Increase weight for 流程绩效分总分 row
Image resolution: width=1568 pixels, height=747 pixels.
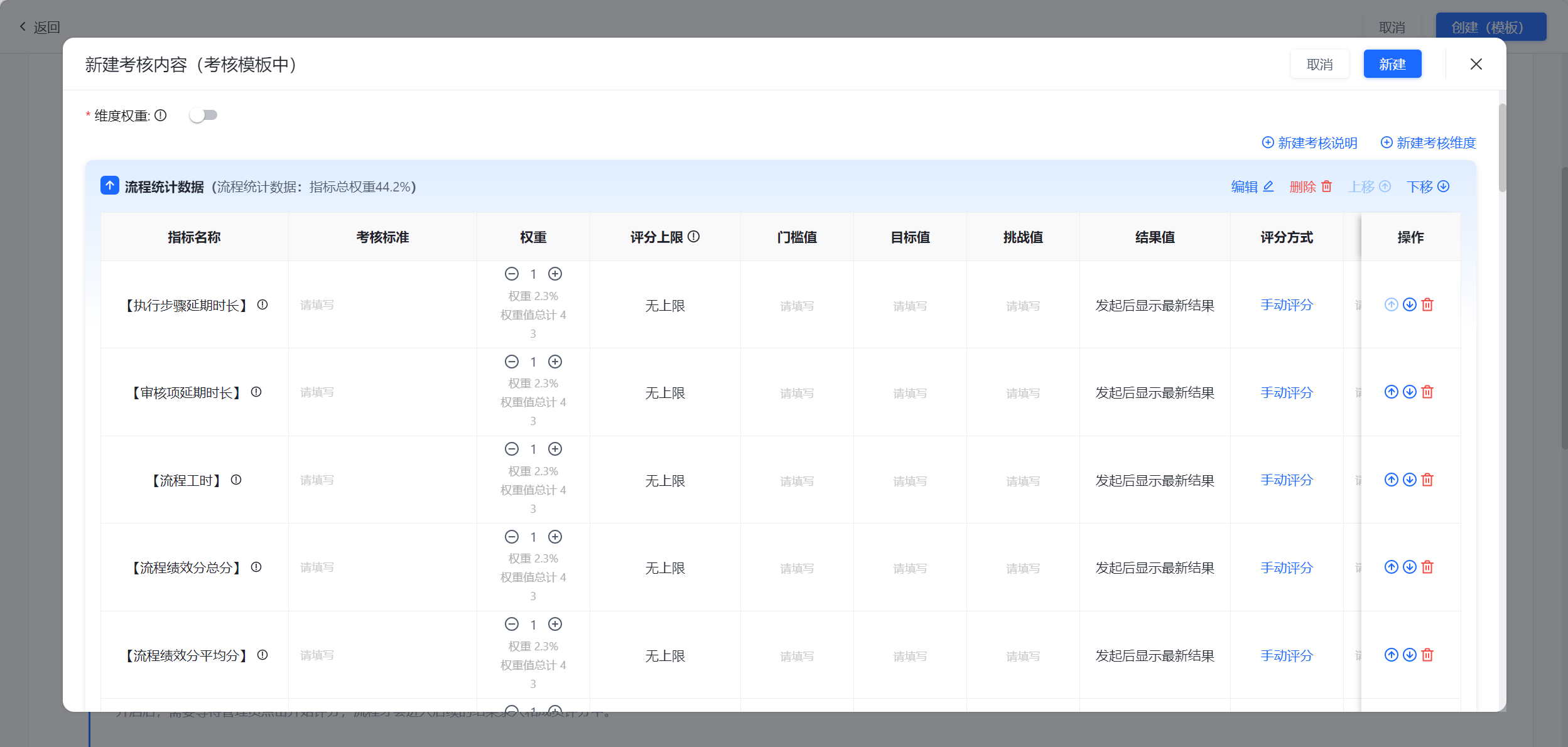click(555, 537)
